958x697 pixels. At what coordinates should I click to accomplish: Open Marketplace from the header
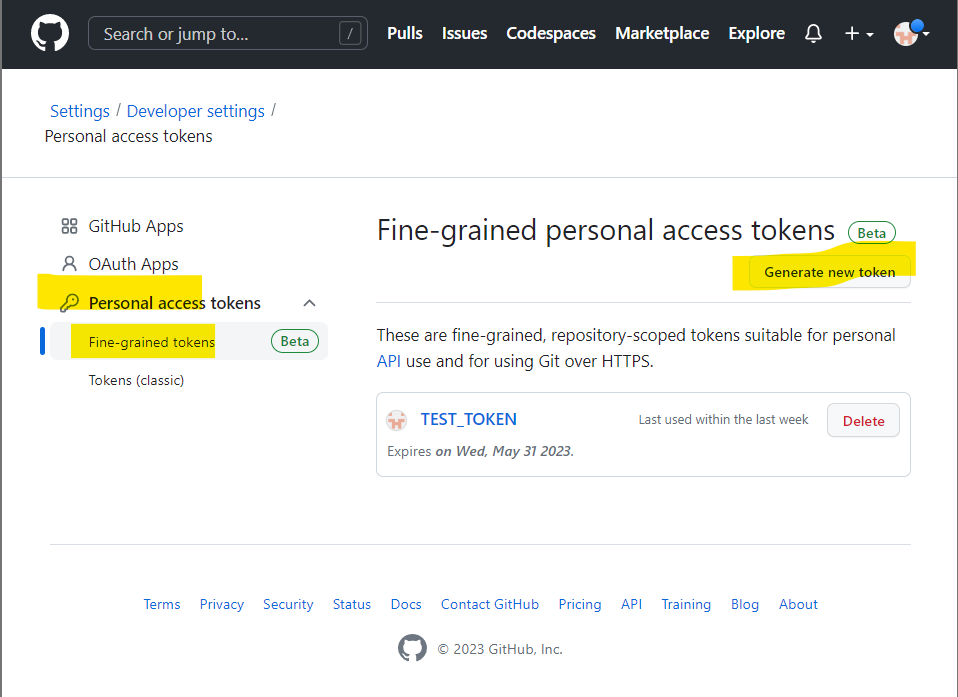[662, 33]
